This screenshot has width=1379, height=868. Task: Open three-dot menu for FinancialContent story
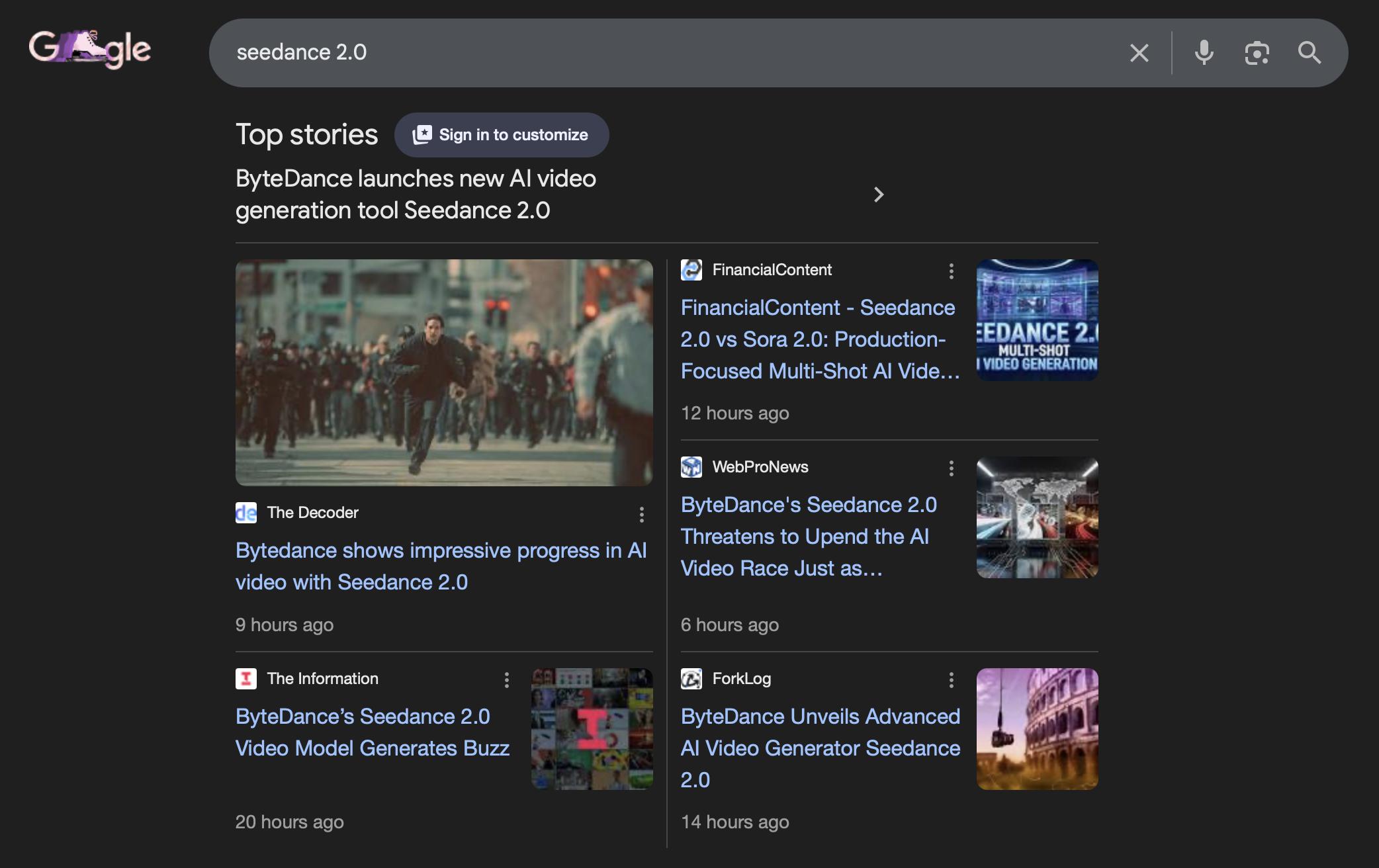[x=951, y=271]
